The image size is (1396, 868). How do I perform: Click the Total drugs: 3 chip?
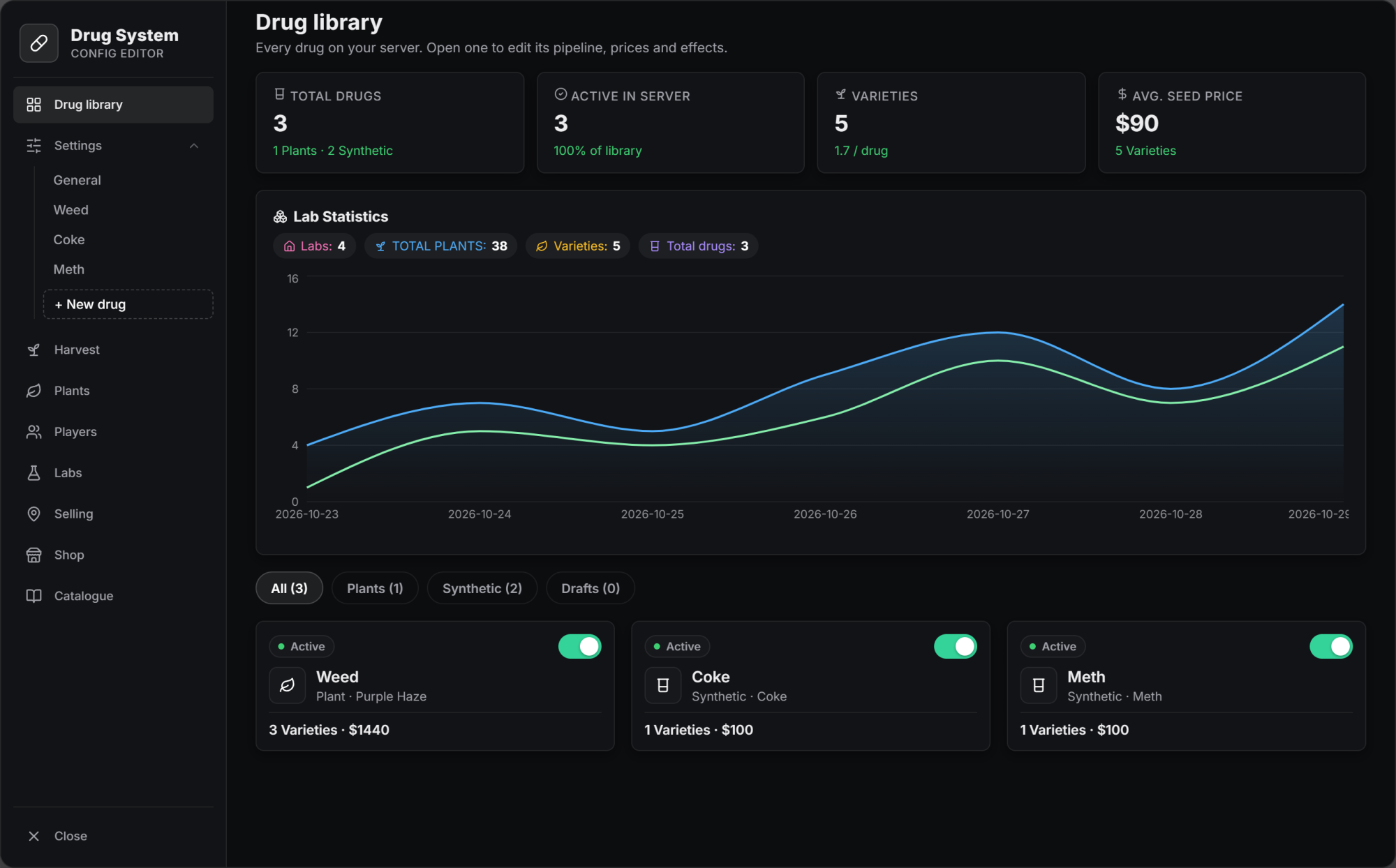(699, 246)
